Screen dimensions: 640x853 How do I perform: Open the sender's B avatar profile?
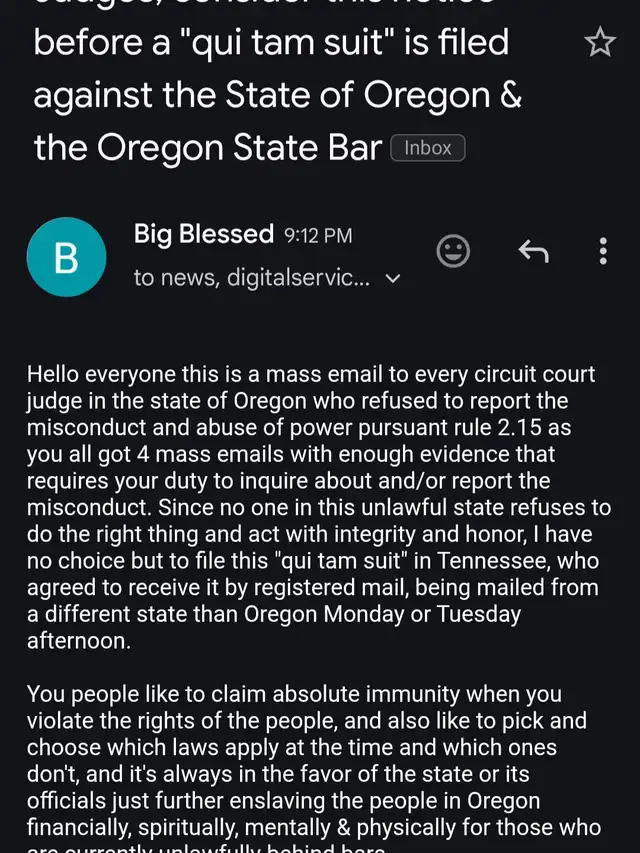[x=66, y=257]
